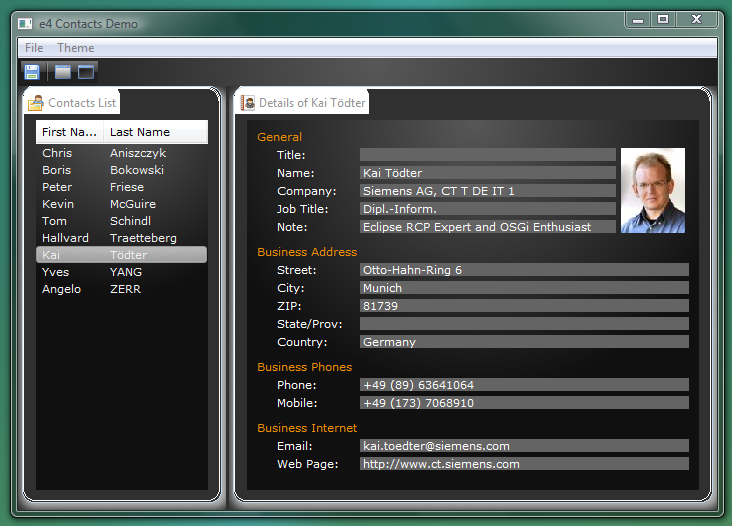This screenshot has width=732, height=526.
Task: Click the app icon in the title bar
Action: [x=25, y=23]
